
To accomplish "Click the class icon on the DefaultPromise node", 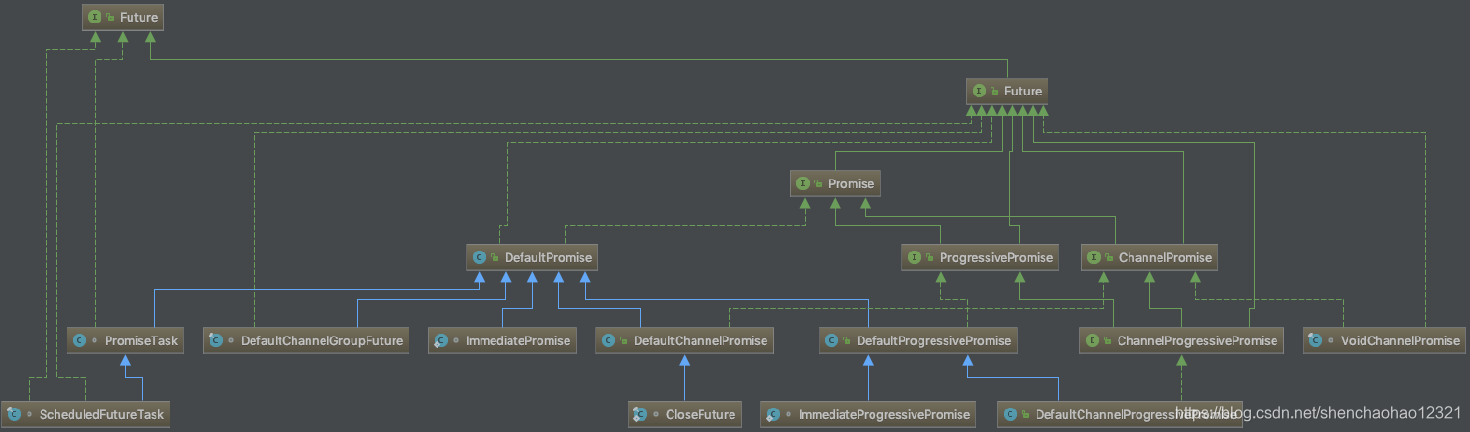I will tap(479, 257).
